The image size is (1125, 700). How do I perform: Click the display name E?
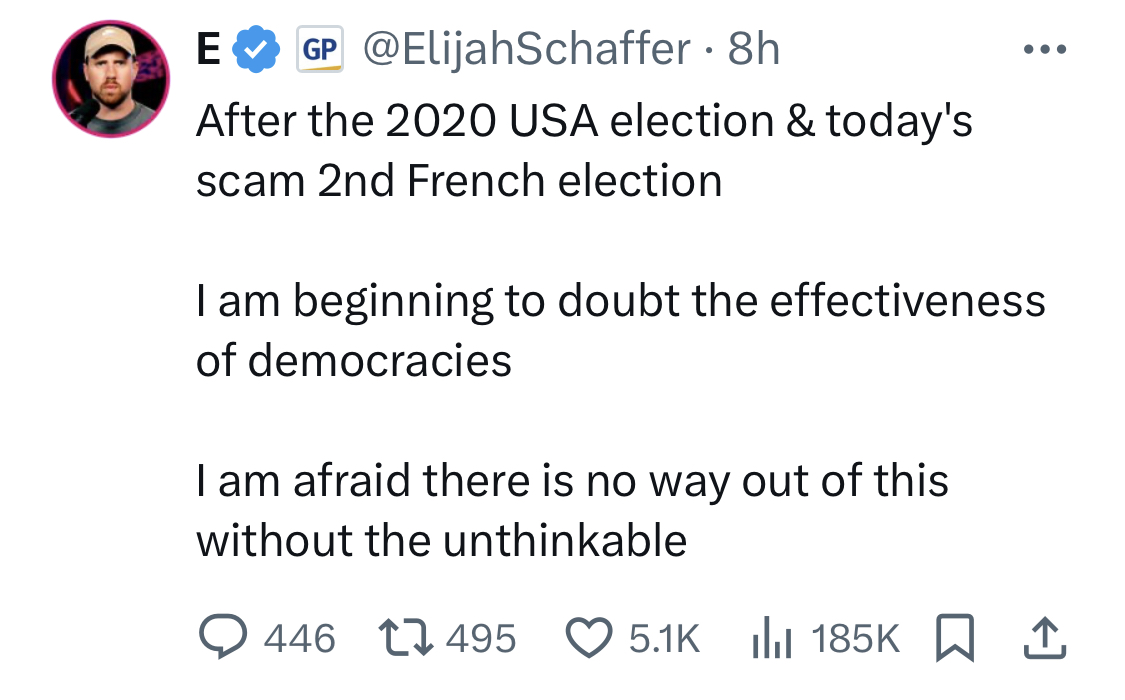tap(208, 49)
